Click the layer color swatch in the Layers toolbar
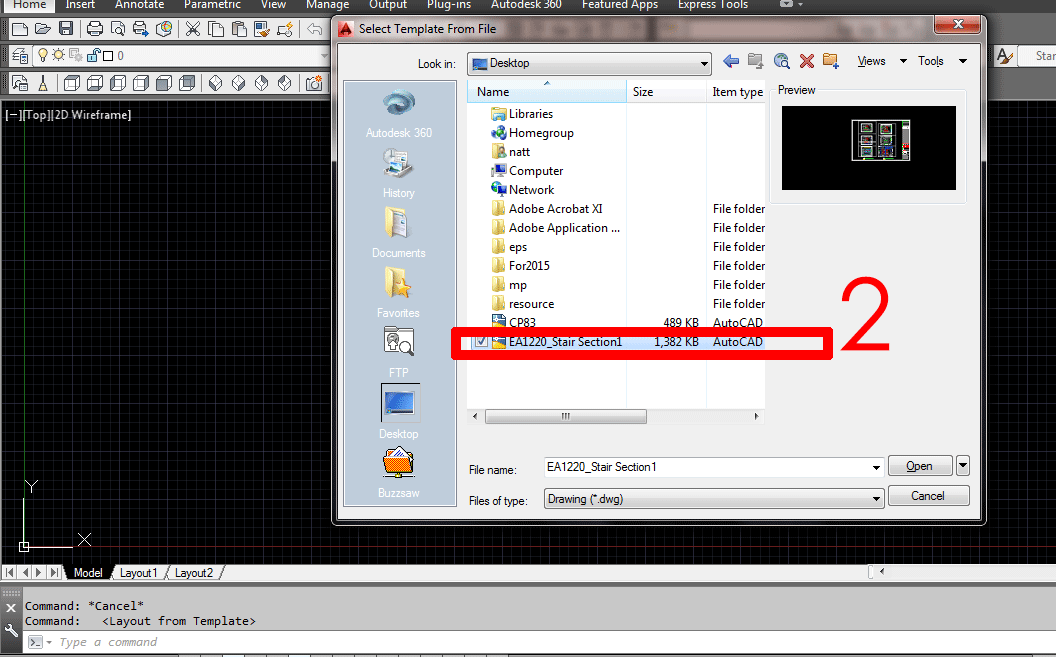 108,55
